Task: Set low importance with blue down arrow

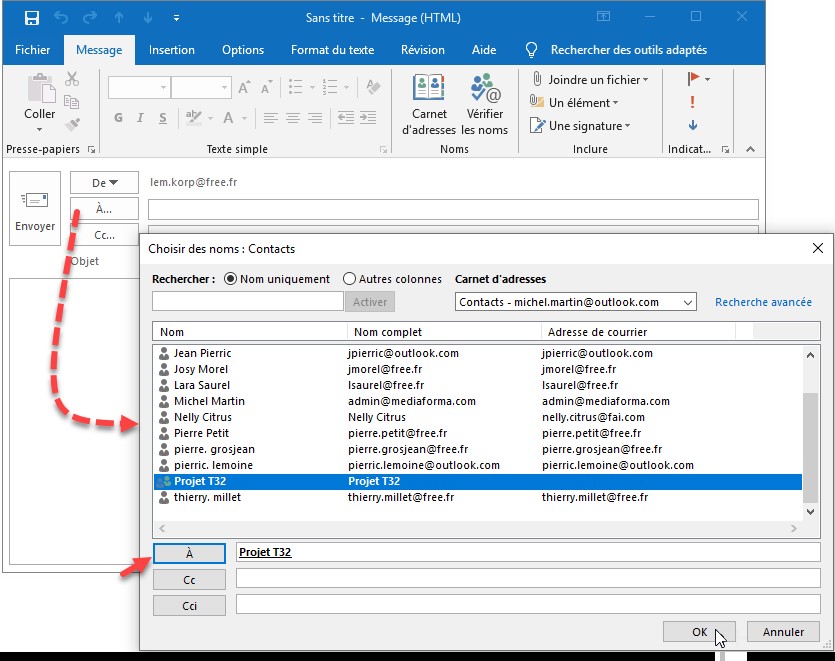Action: pyautogui.click(x=692, y=126)
